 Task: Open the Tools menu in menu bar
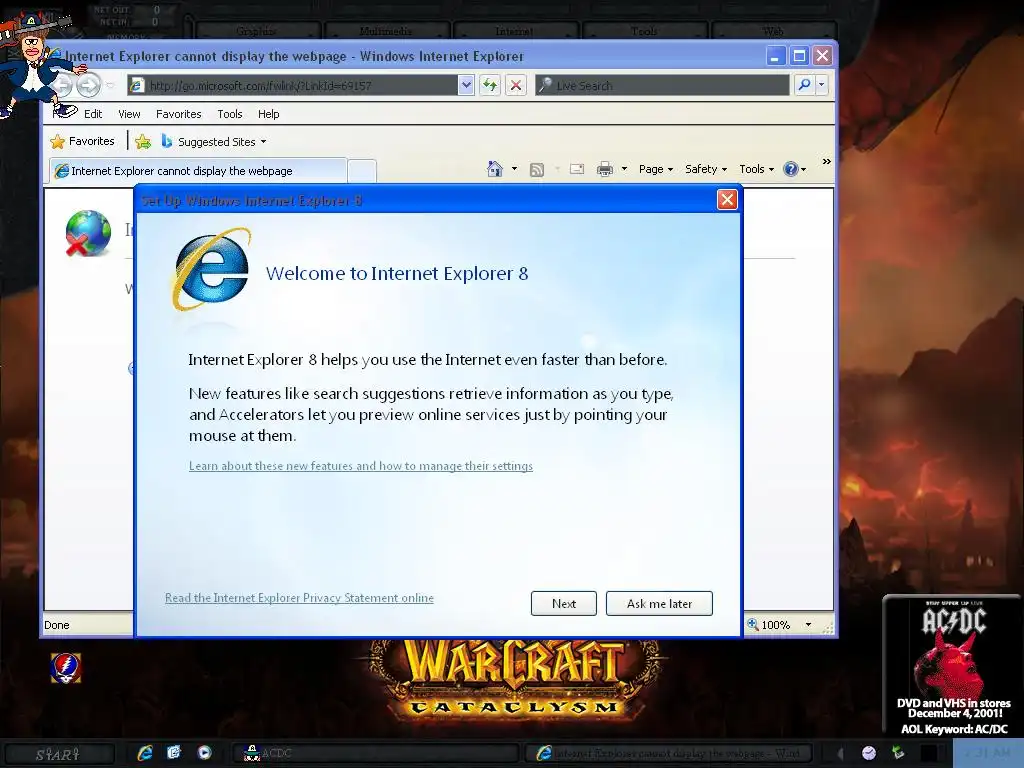coord(230,114)
